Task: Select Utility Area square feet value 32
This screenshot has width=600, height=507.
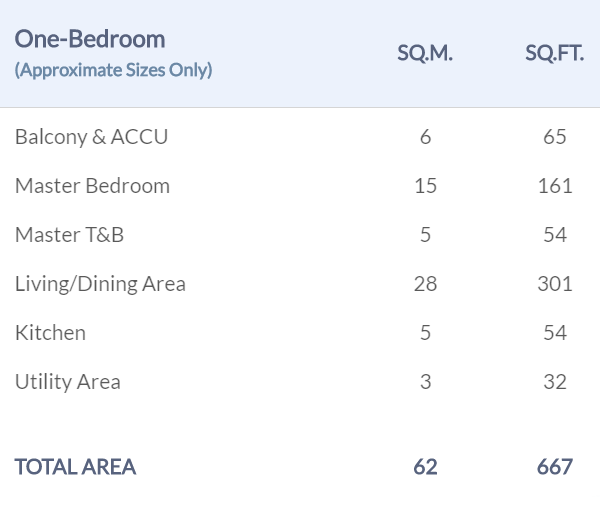Action: pyautogui.click(x=555, y=382)
